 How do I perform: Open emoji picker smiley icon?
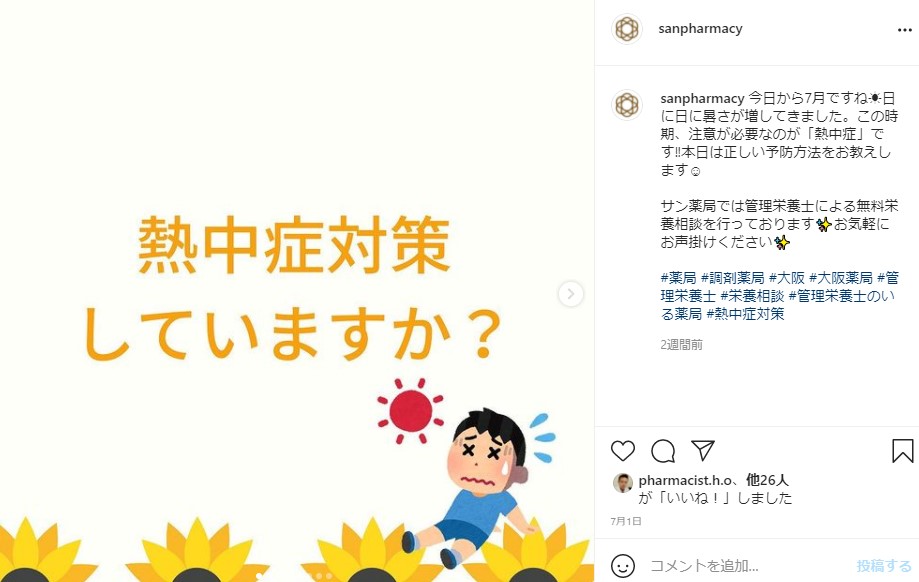[x=622, y=566]
